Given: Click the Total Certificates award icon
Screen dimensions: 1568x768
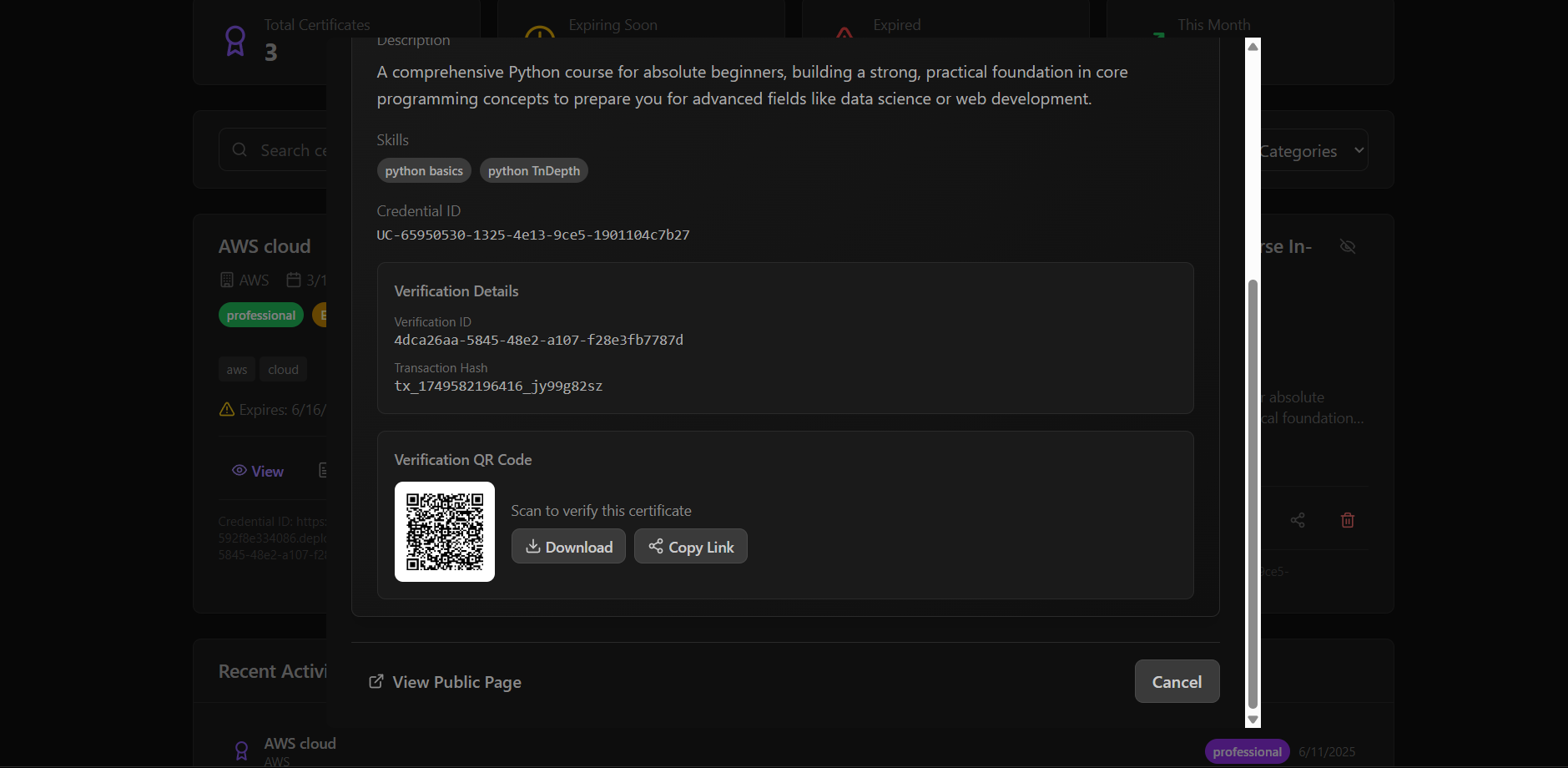Looking at the screenshot, I should 235,41.
